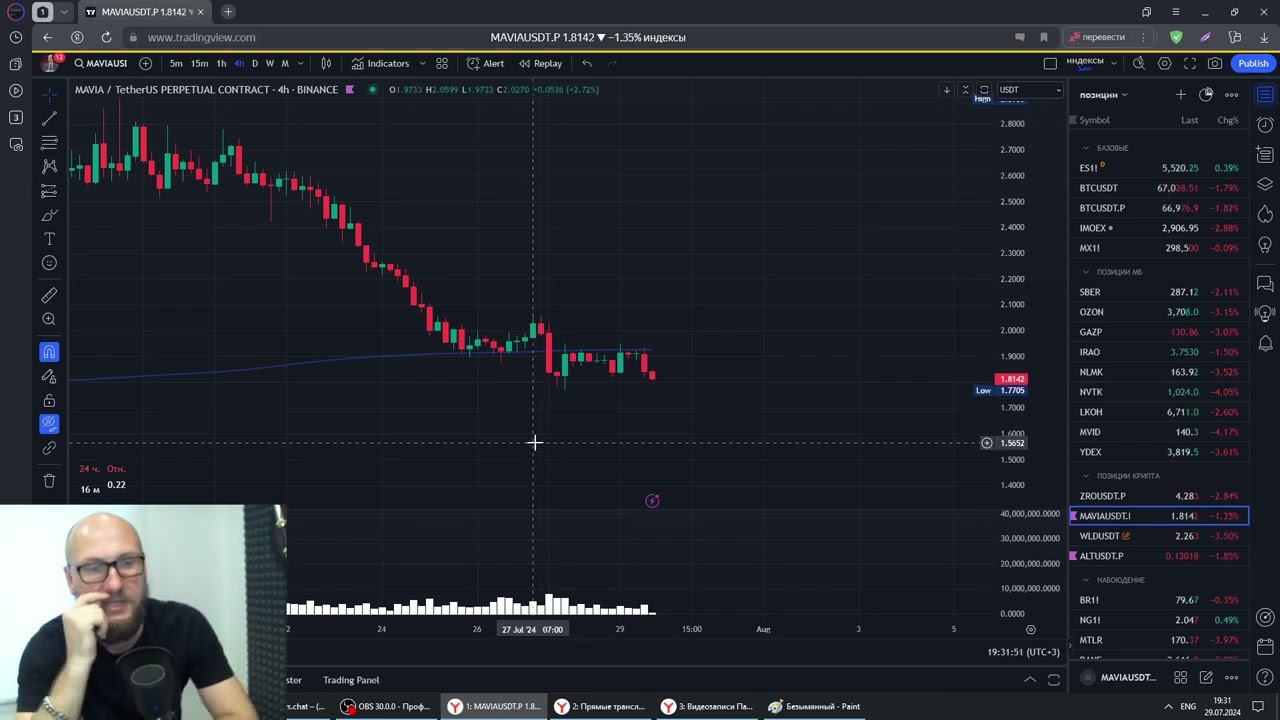Image resolution: width=1280 pixels, height=720 pixels.
Task: Open the Fibonacci retracement tools
Action: coord(49,142)
